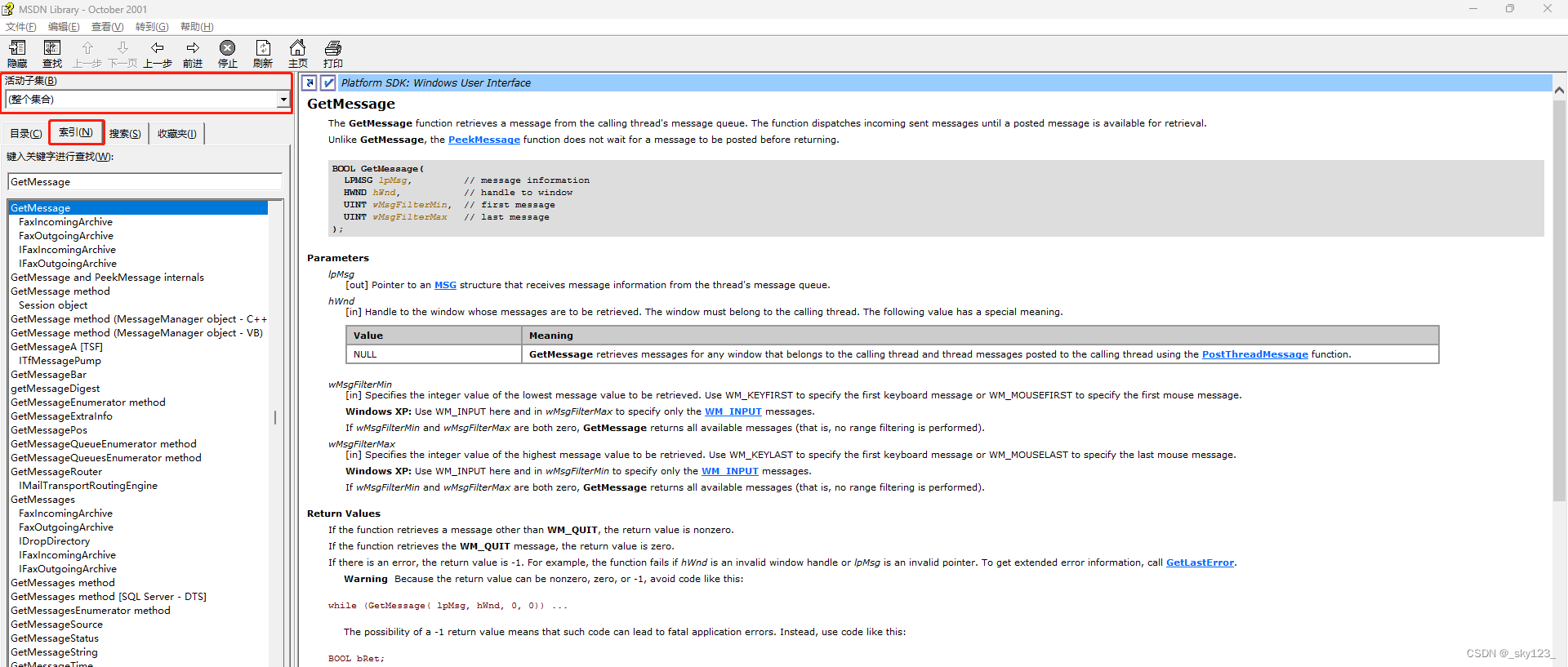Open WM_INPUT link under wMsgFilterMin
The height and width of the screenshot is (667, 1568).
pos(733,411)
